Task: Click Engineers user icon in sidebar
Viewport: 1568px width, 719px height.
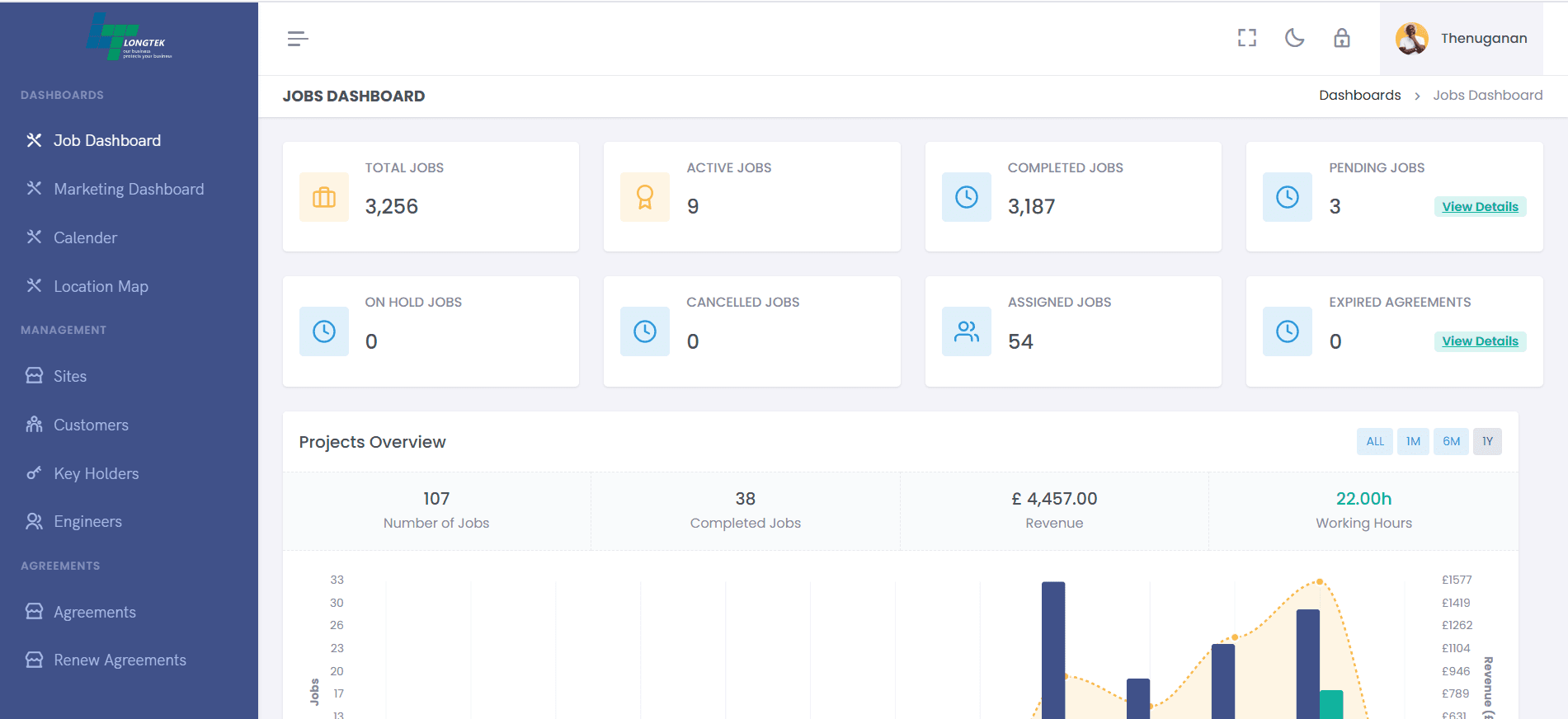Action: click(x=34, y=521)
